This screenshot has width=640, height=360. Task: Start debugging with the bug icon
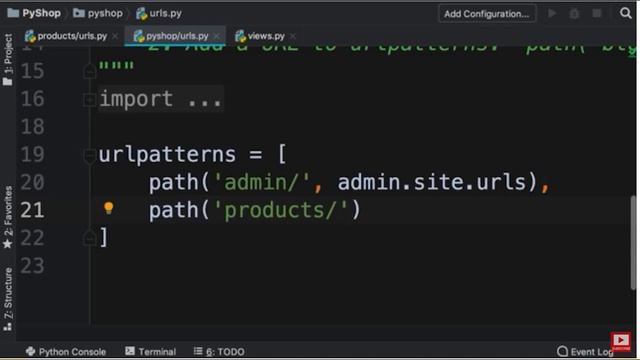(x=574, y=14)
